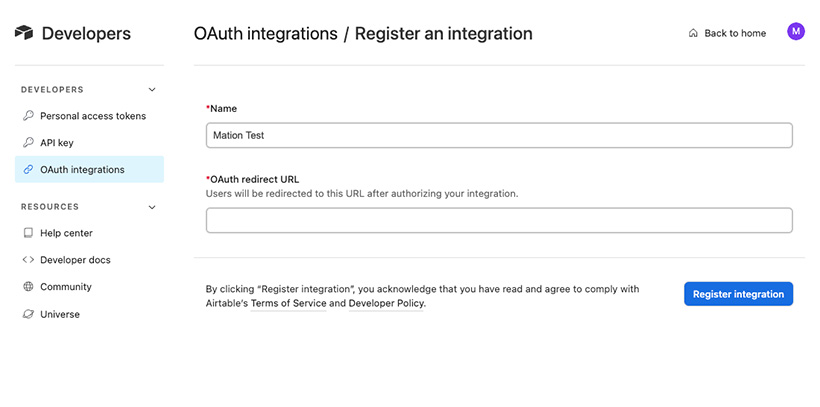Click OAuth integrations breadcrumb in header

pos(266,33)
